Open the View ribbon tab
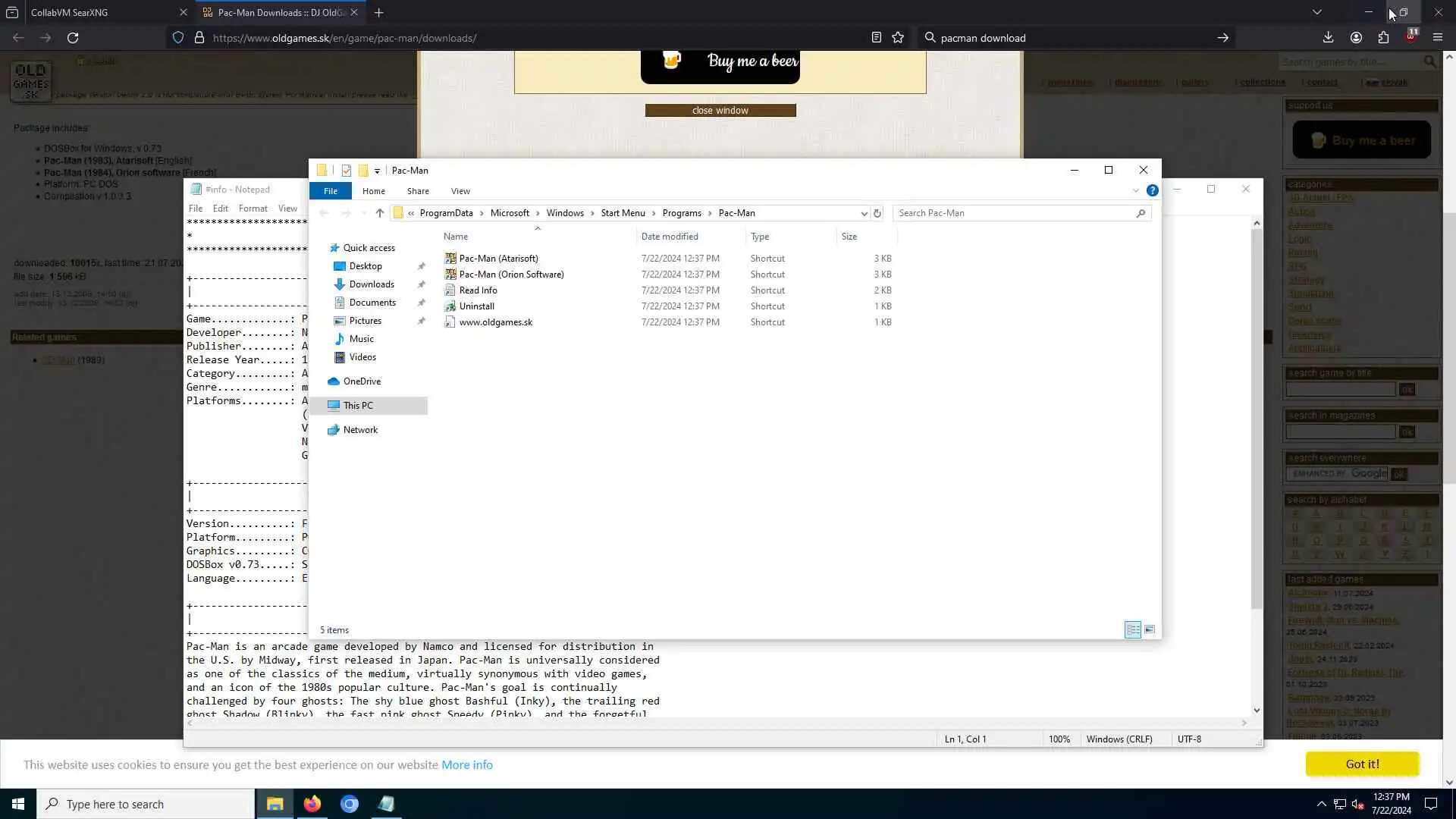Viewport: 1456px width, 819px height. click(460, 191)
